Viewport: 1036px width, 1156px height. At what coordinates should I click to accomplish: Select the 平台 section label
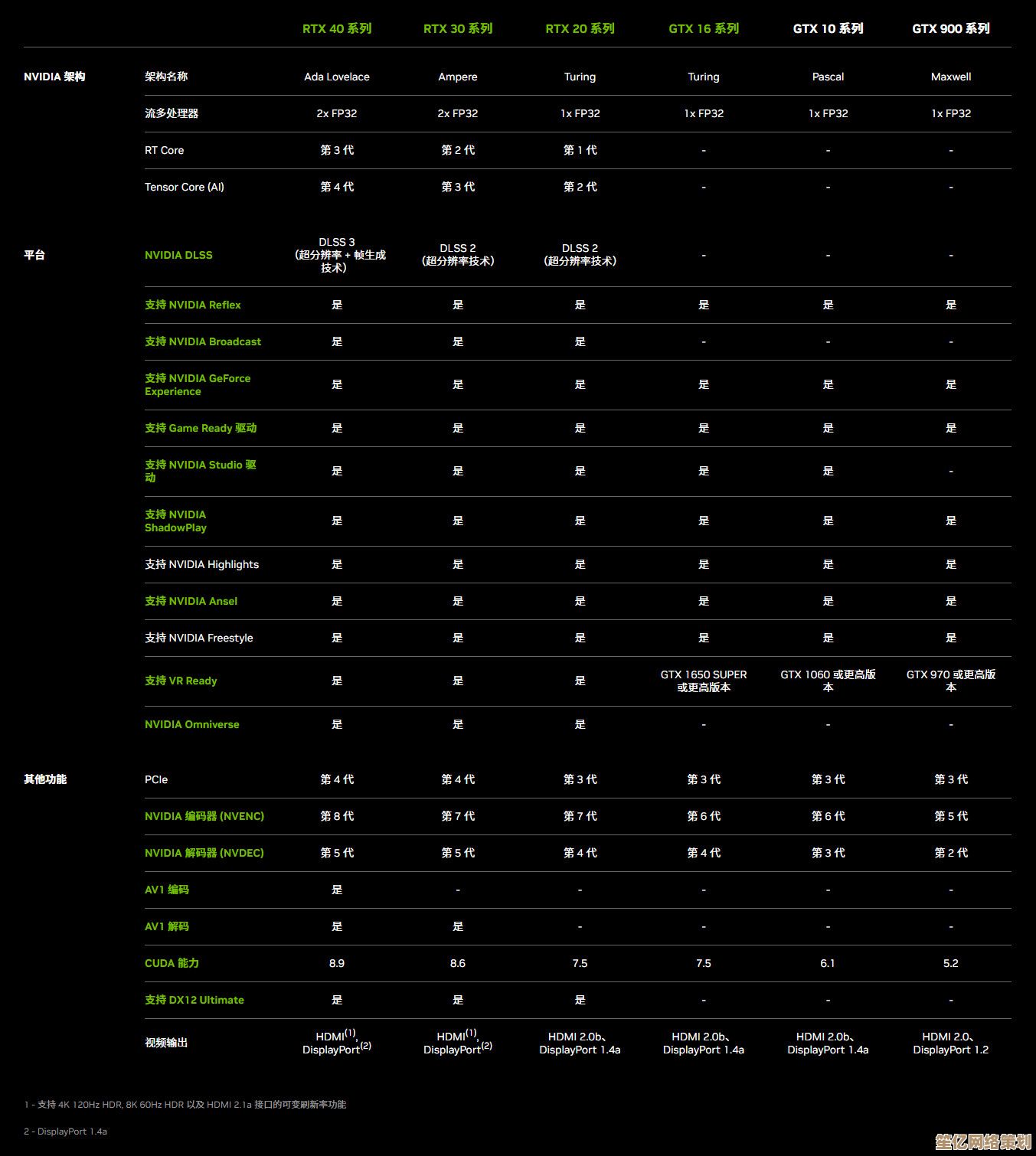(34, 255)
